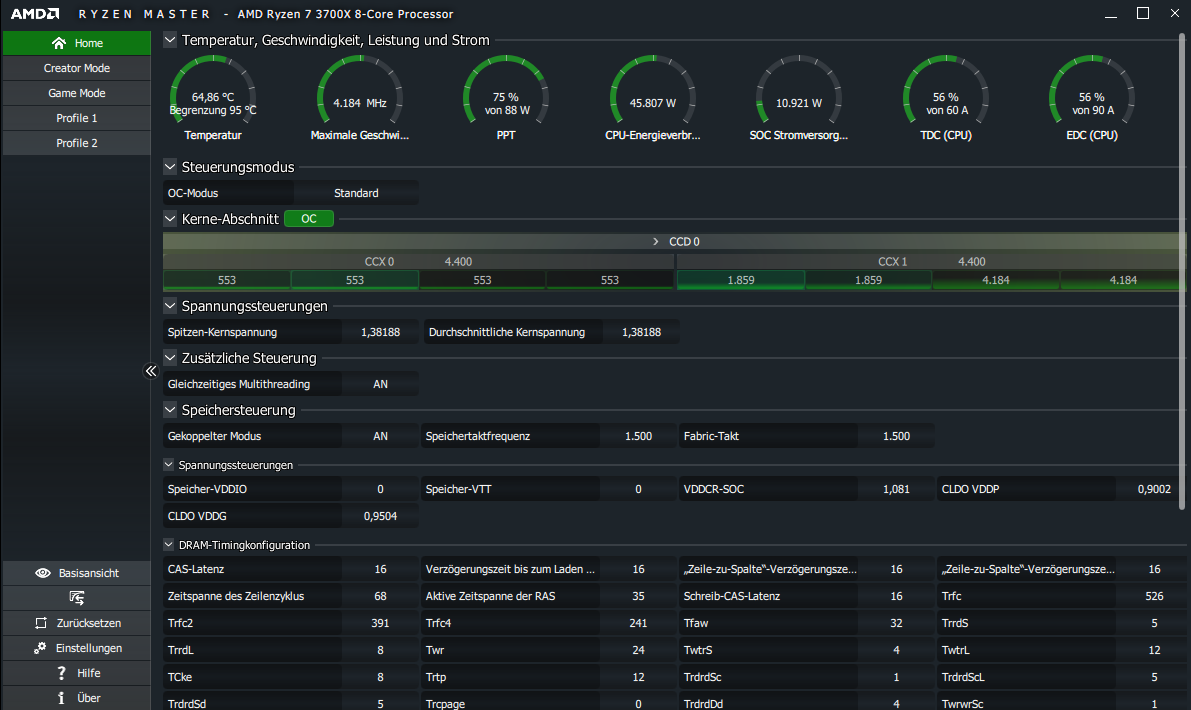Collapse the Speichersteuerung section
This screenshot has height=710, width=1191.
coord(170,410)
